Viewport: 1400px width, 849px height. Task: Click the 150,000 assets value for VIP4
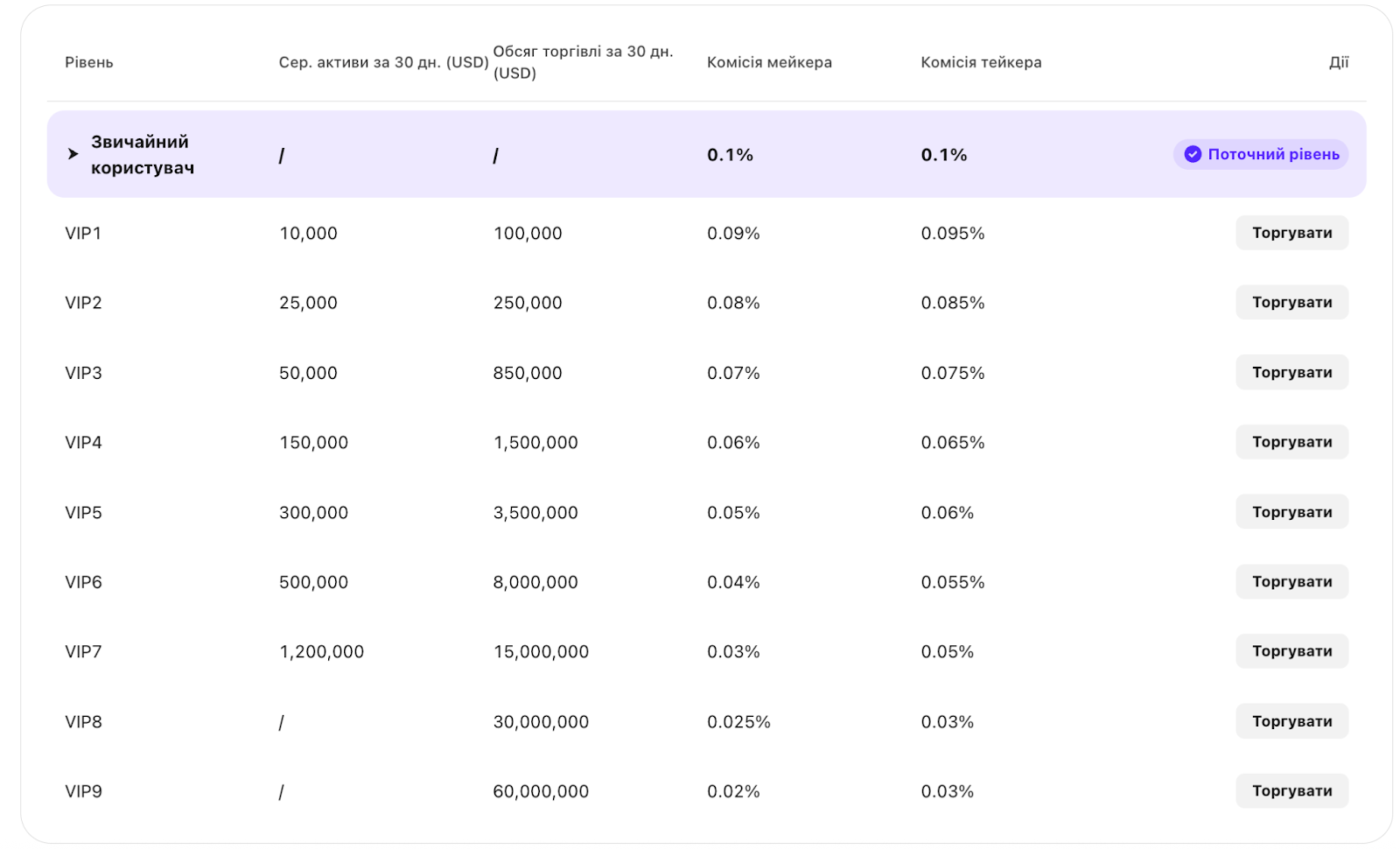pos(313,443)
